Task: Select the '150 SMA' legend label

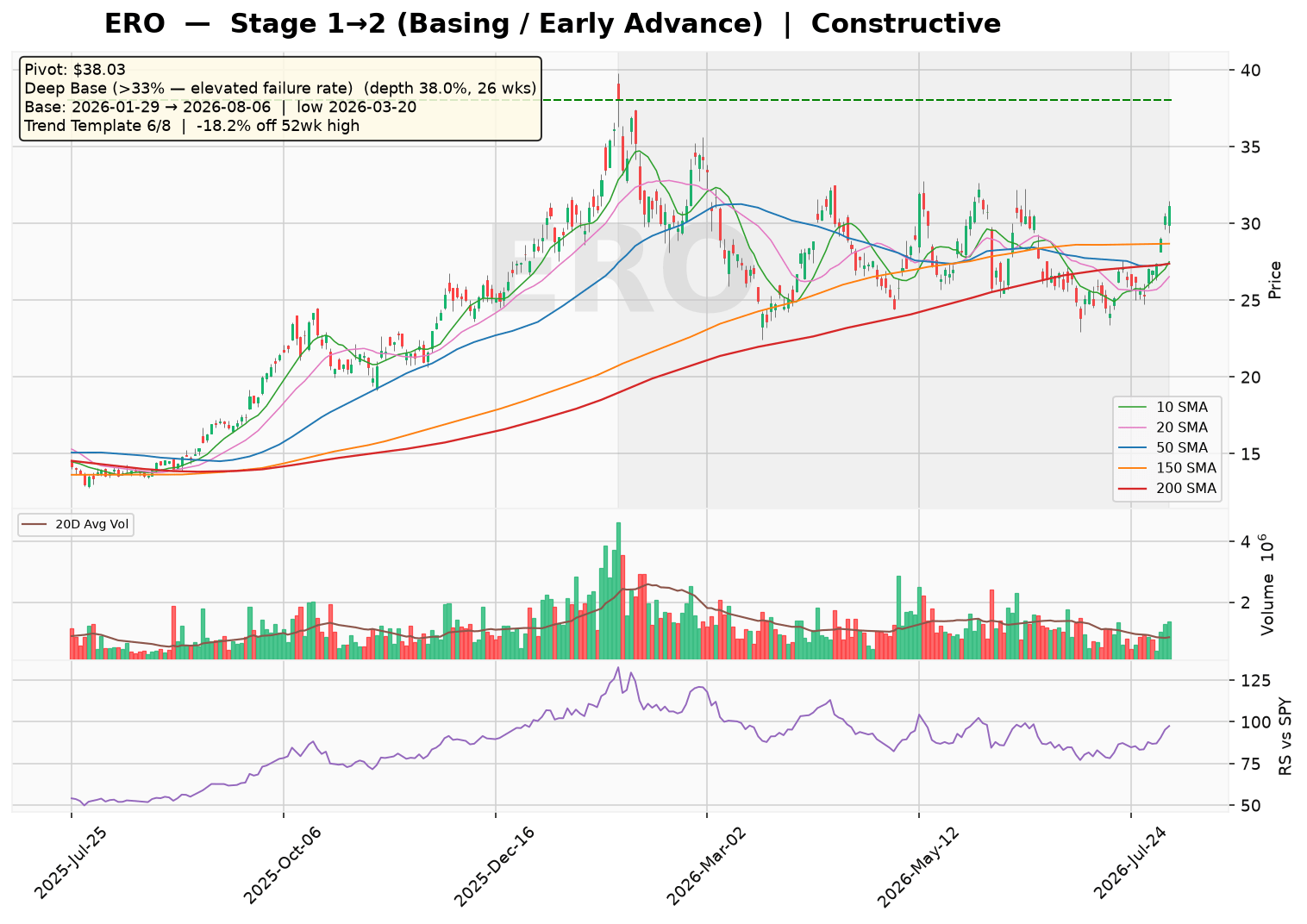Action: coord(1186,468)
